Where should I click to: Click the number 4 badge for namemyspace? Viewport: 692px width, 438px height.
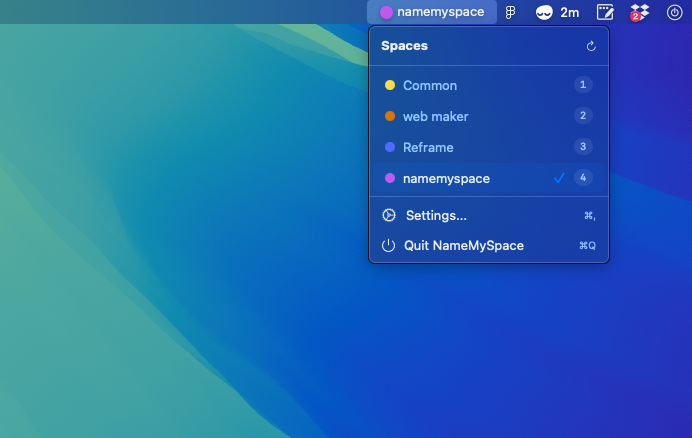(x=583, y=177)
